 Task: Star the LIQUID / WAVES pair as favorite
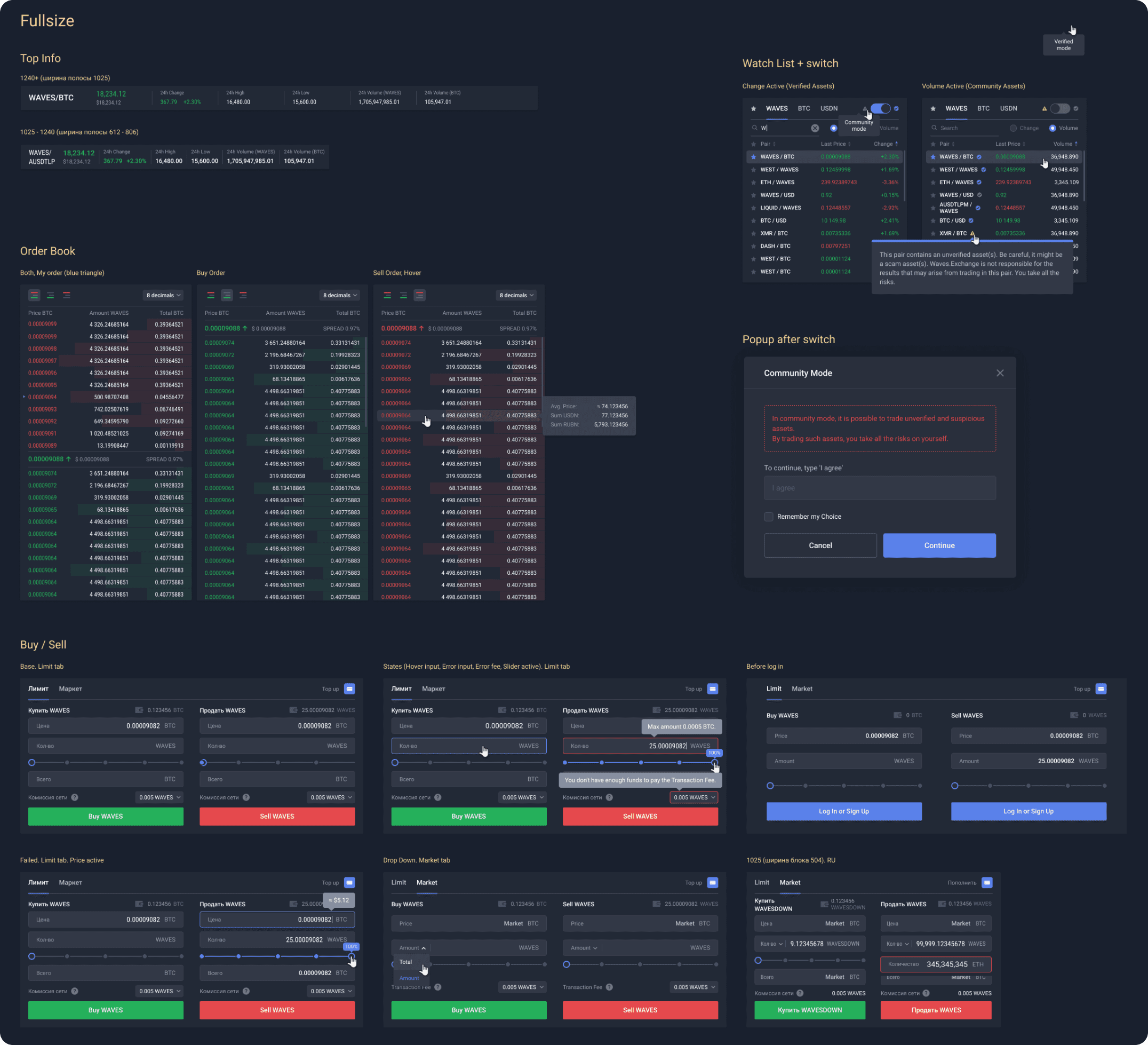pyautogui.click(x=753, y=208)
